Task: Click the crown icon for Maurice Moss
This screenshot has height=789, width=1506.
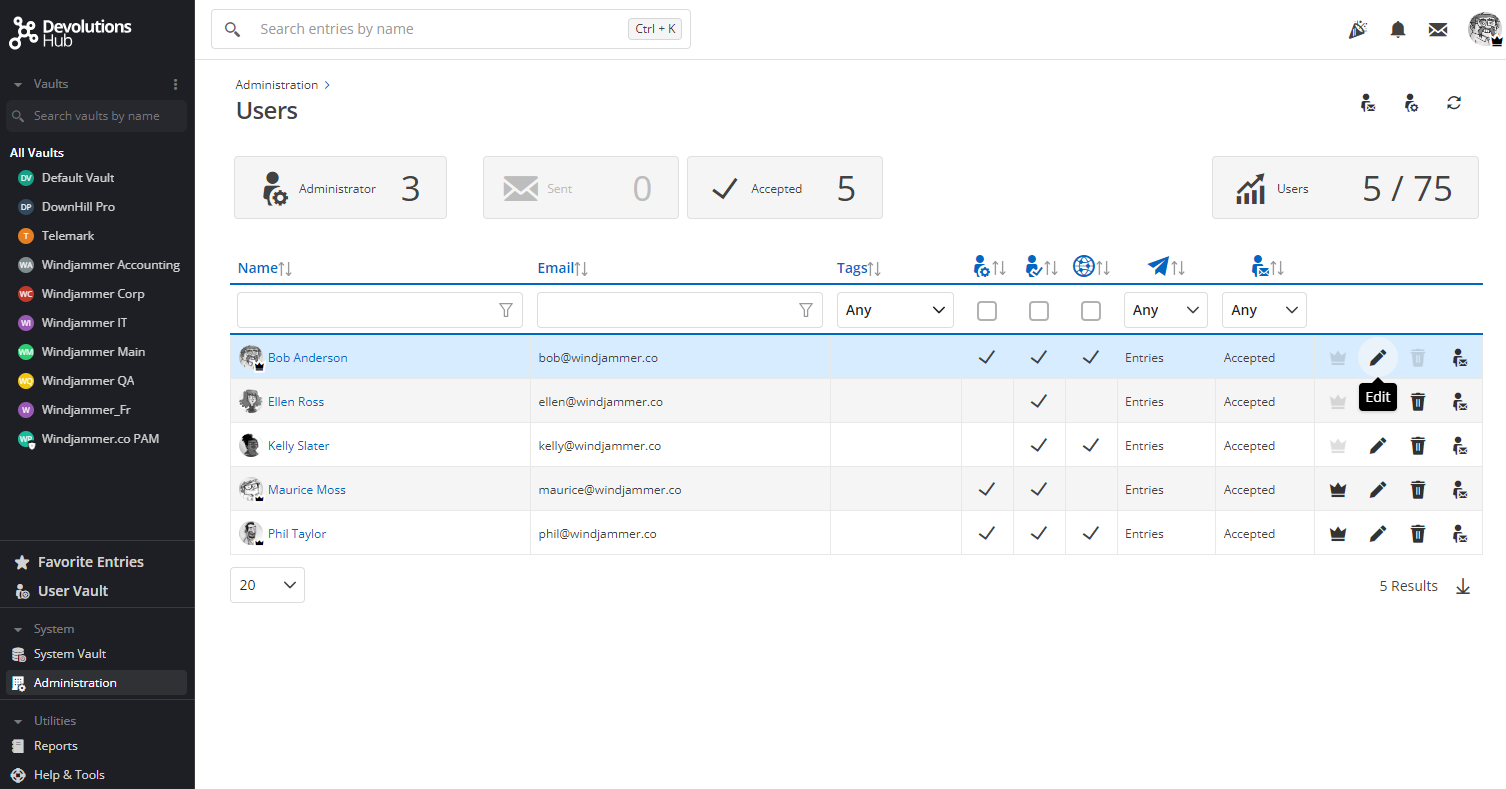Action: point(1337,490)
